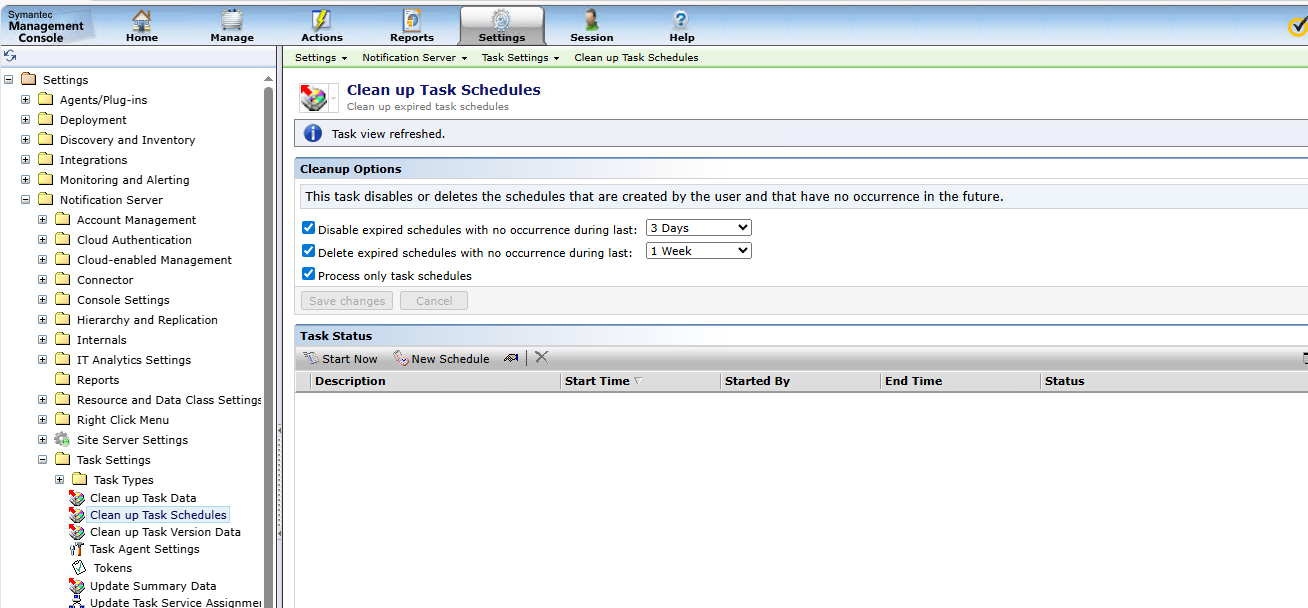Select Clean up Task Data icon
This screenshot has width=1308, height=608.
click(77, 498)
